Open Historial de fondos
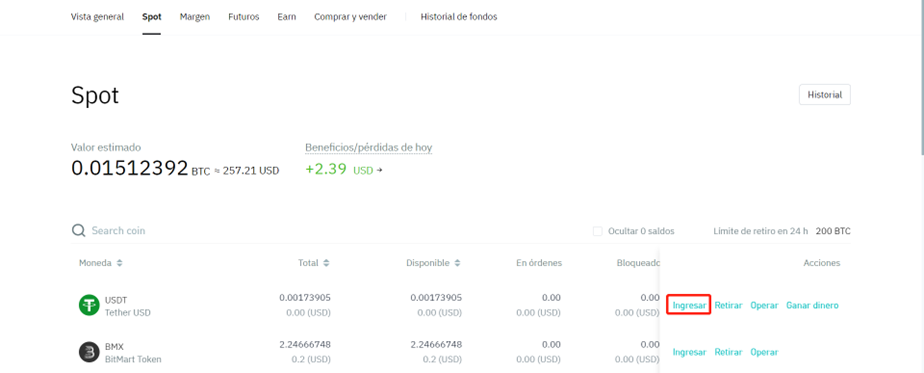This screenshot has height=373, width=924. click(x=458, y=17)
